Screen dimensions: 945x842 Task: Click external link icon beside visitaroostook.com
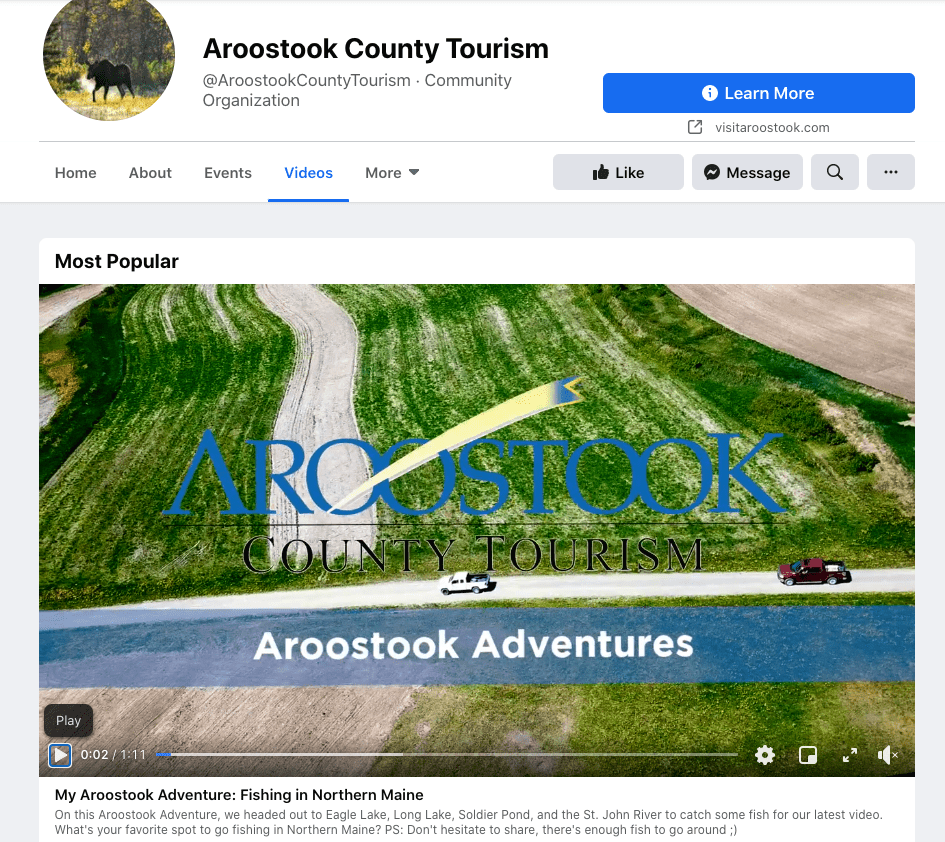695,127
